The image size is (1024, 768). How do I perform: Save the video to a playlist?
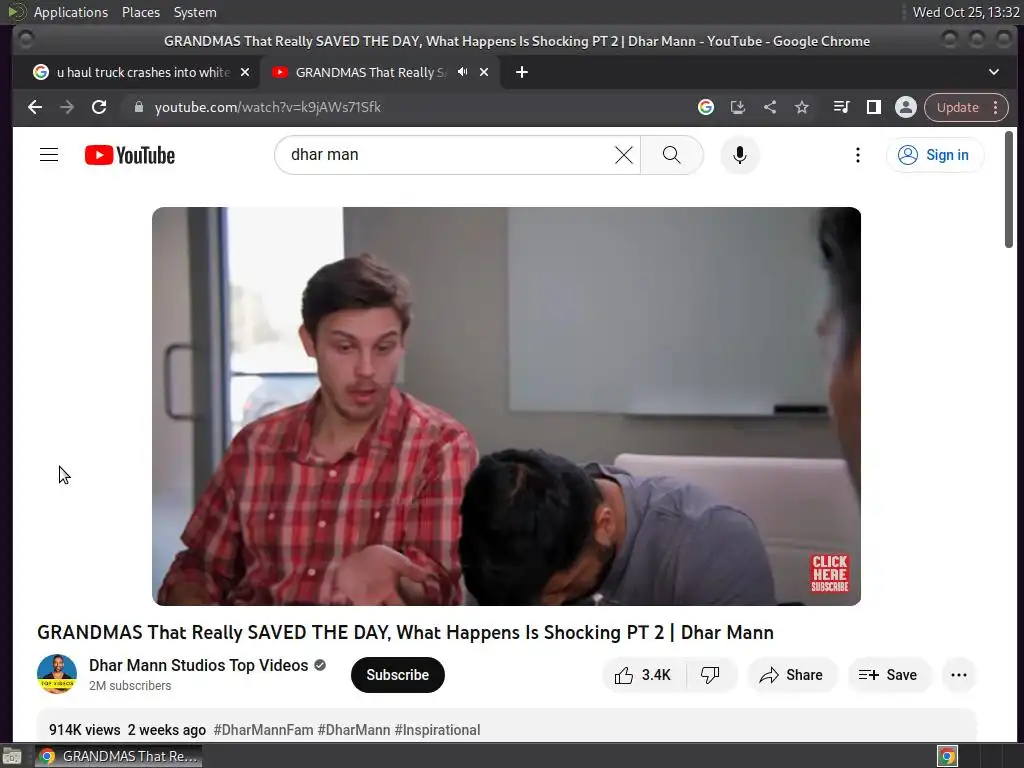[x=889, y=675]
